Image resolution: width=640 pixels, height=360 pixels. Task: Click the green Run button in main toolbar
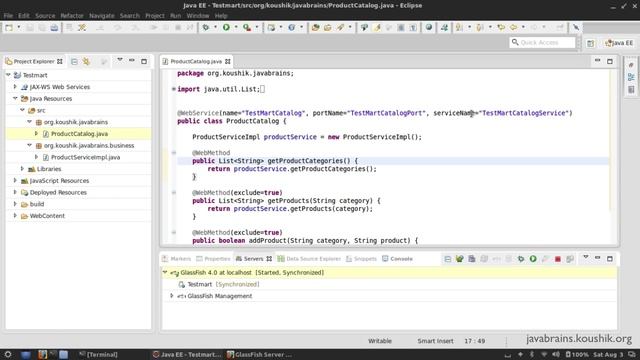[226, 27]
